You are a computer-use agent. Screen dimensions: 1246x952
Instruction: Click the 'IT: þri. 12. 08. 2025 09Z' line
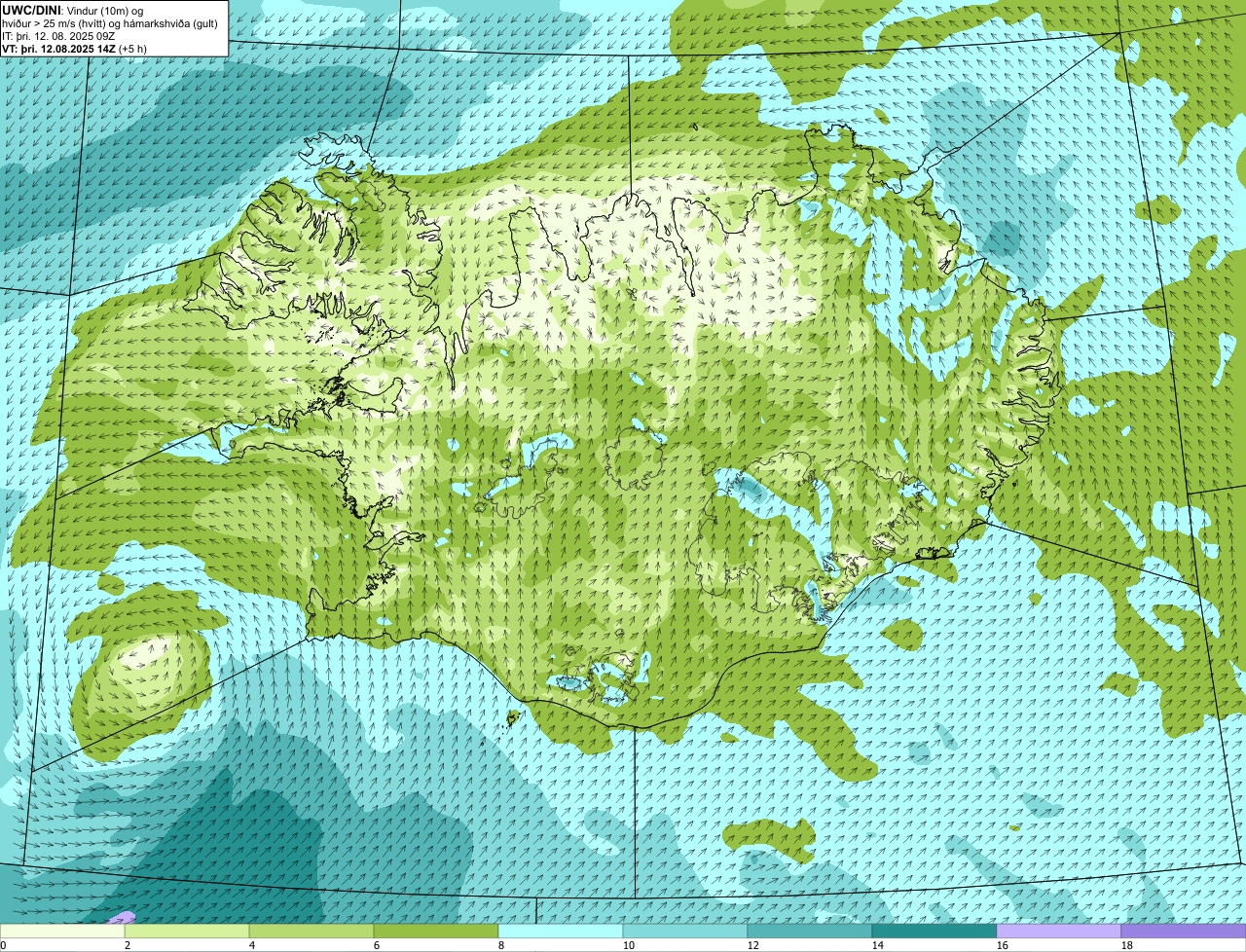point(59,35)
